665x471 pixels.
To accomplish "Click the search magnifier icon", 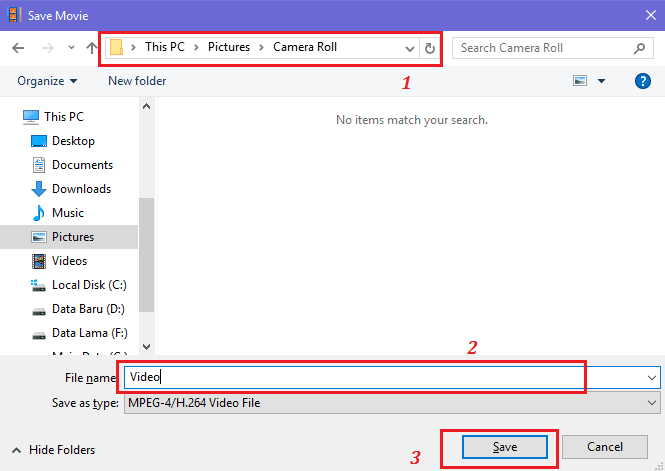I will coord(639,48).
